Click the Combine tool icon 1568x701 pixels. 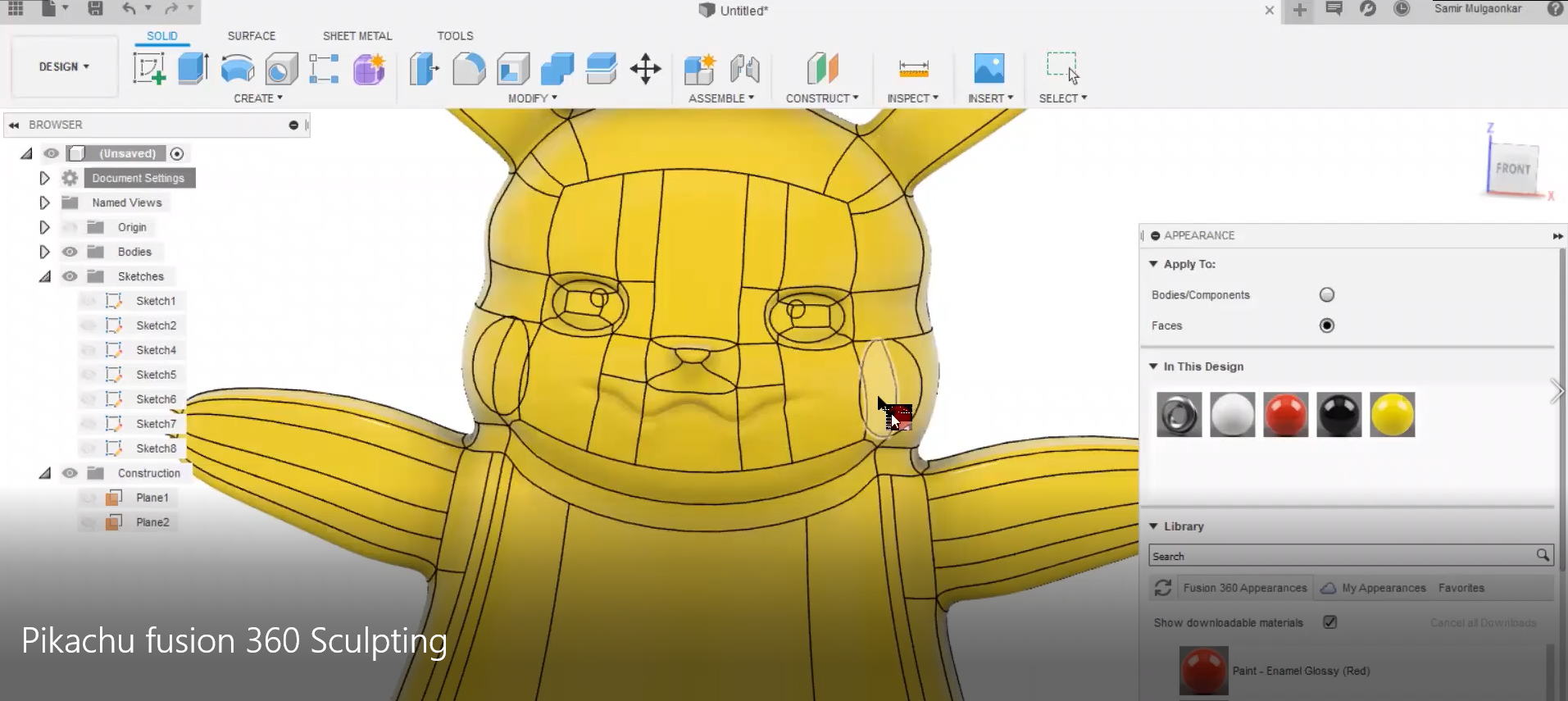[x=557, y=69]
